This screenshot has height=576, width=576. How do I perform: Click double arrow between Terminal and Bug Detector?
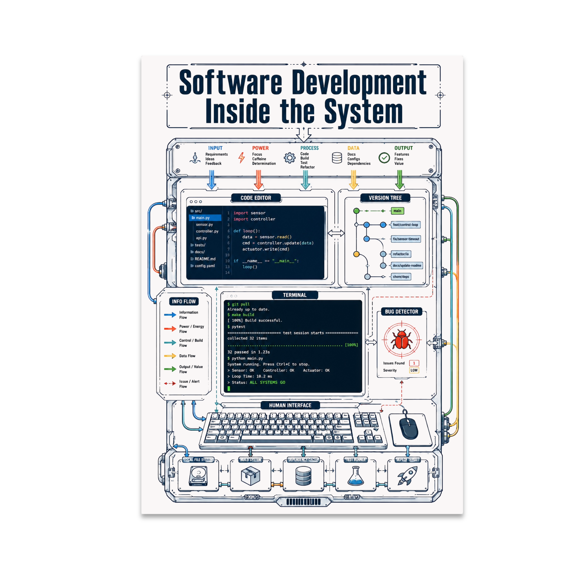370,342
